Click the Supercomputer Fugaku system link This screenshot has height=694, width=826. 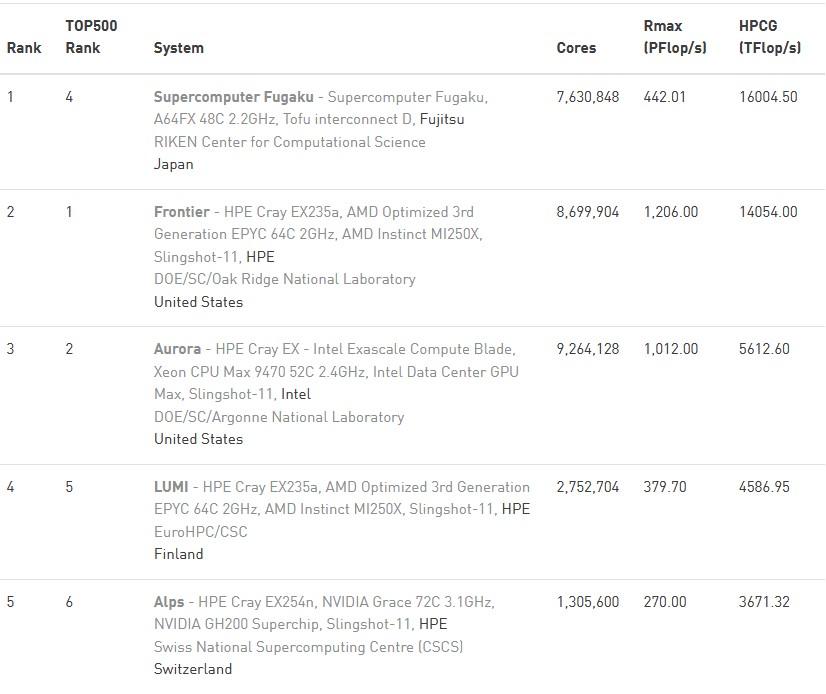(x=233, y=97)
